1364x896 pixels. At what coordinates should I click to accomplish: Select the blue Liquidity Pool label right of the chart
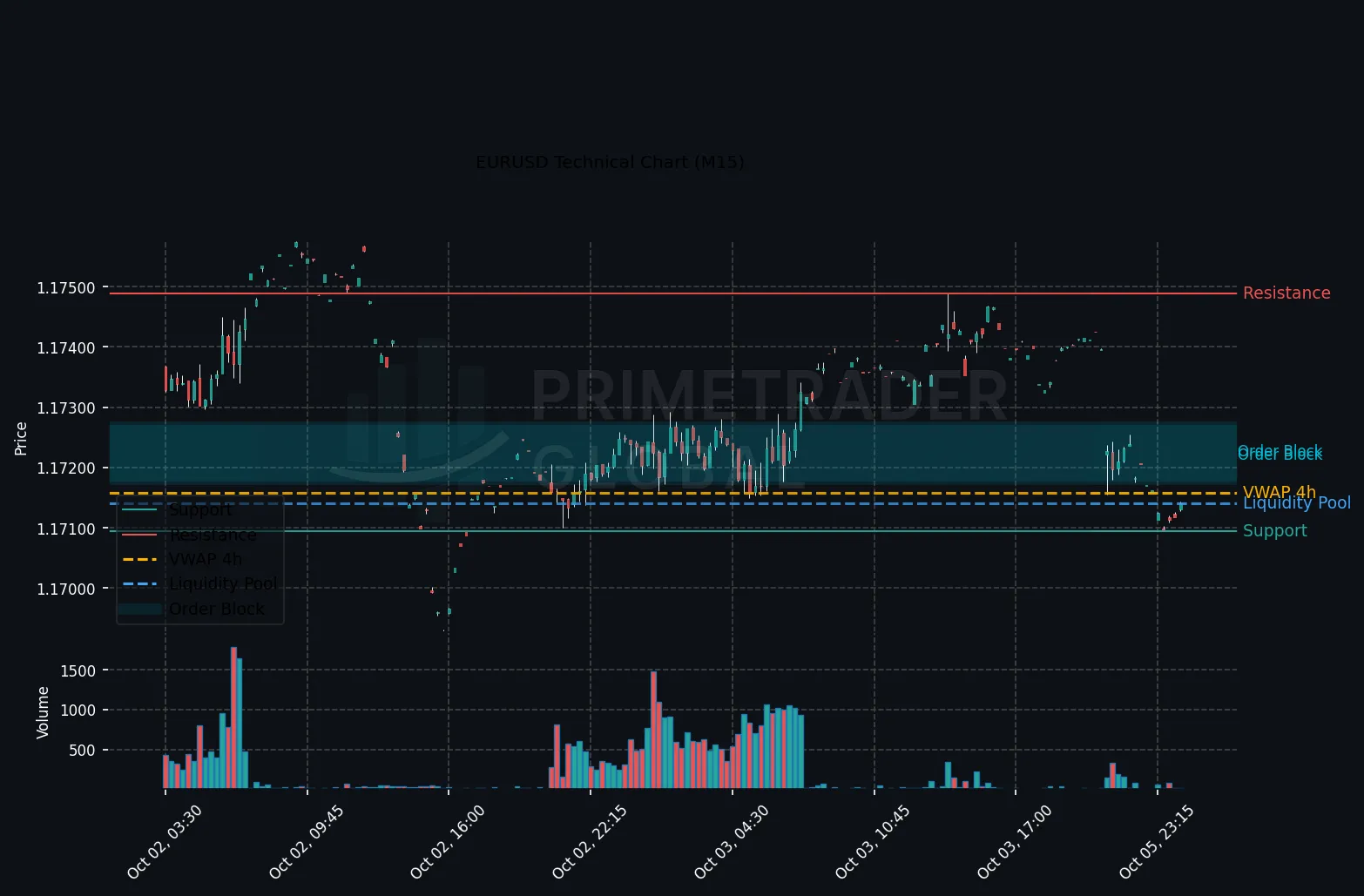(1297, 503)
